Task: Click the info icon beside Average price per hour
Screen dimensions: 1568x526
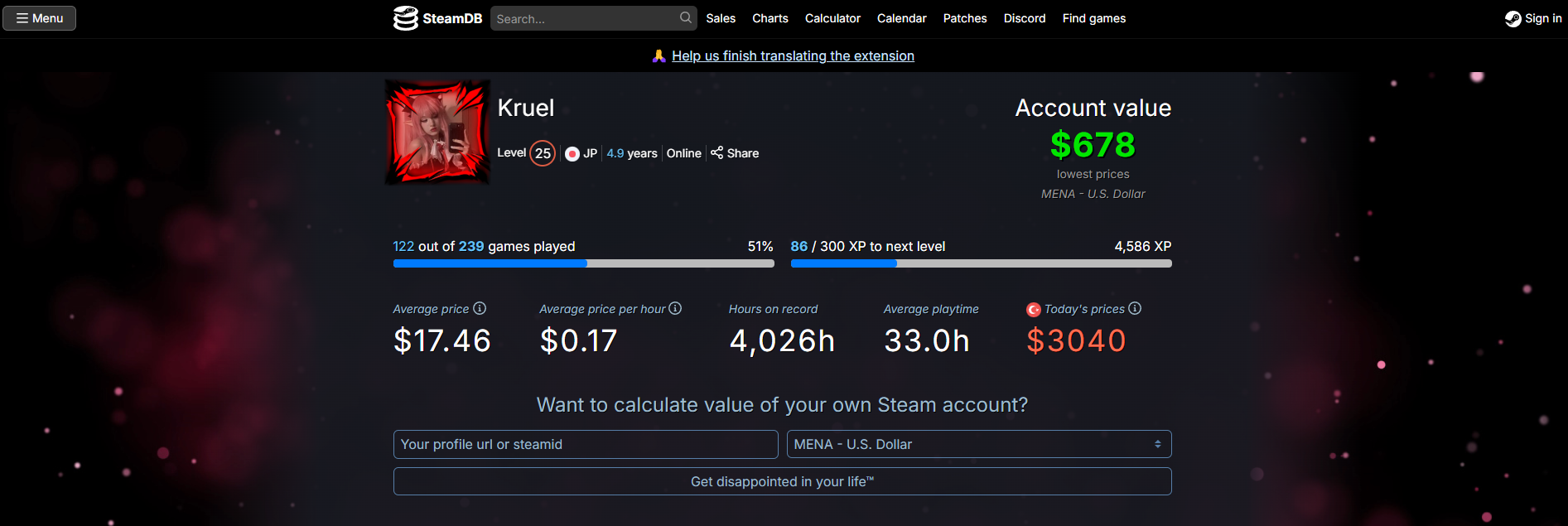Action: pos(675,308)
